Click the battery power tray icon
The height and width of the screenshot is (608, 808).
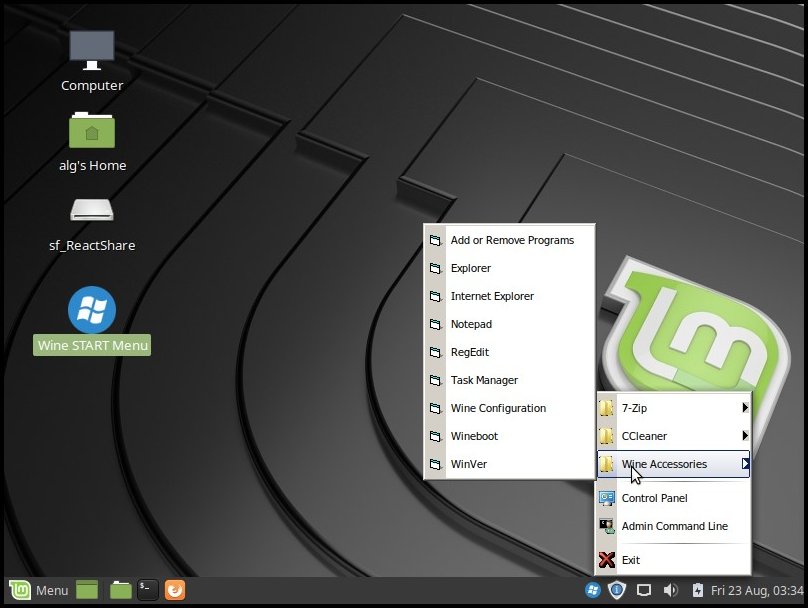697,590
